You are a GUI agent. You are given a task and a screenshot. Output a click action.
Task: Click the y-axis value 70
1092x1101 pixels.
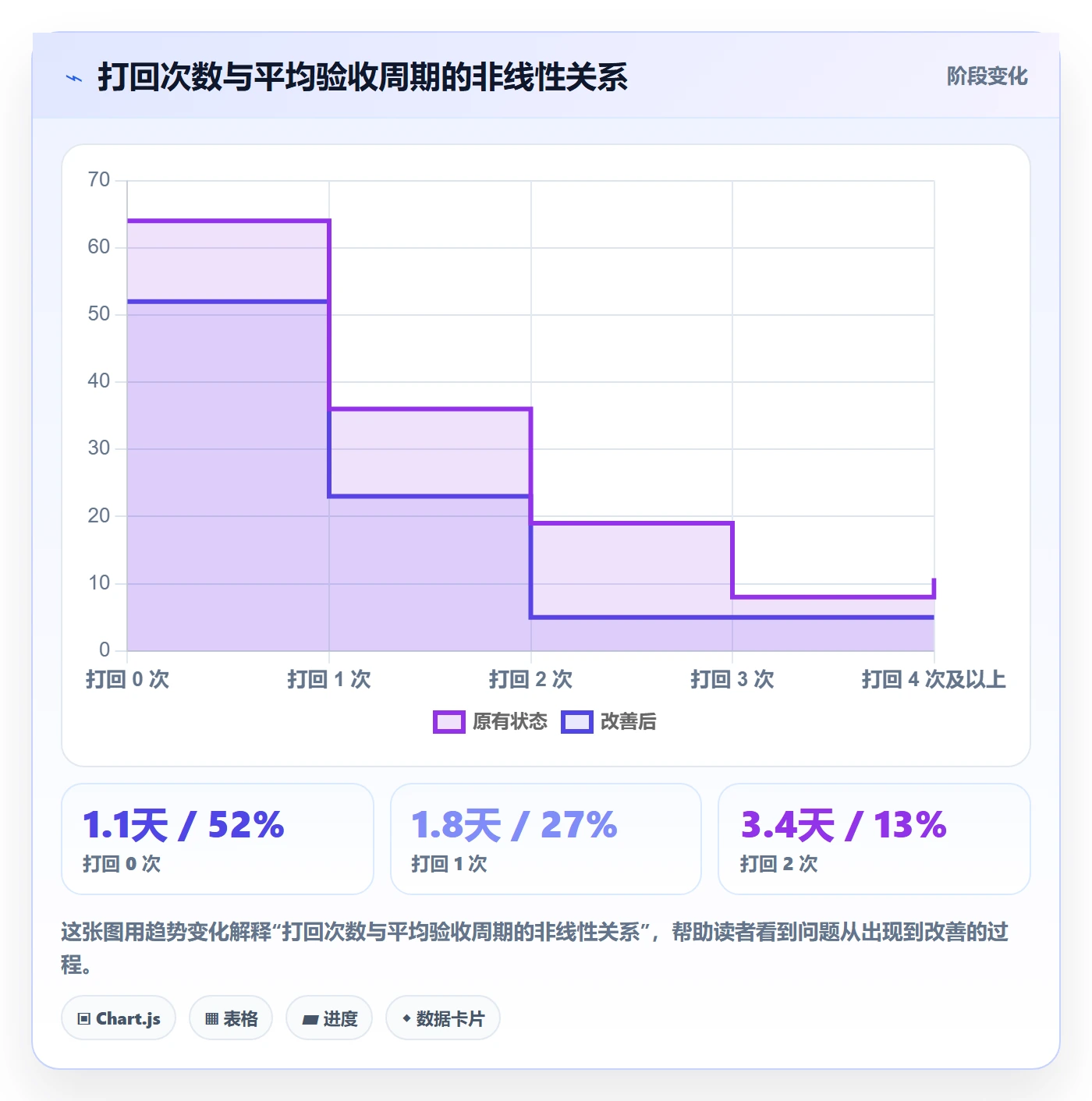(99, 180)
